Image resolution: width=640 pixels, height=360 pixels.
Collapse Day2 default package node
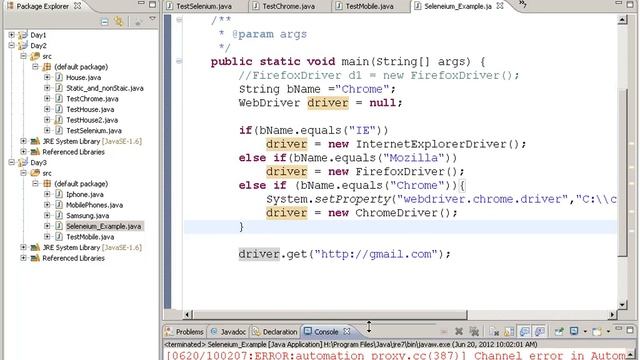[x=35, y=67]
